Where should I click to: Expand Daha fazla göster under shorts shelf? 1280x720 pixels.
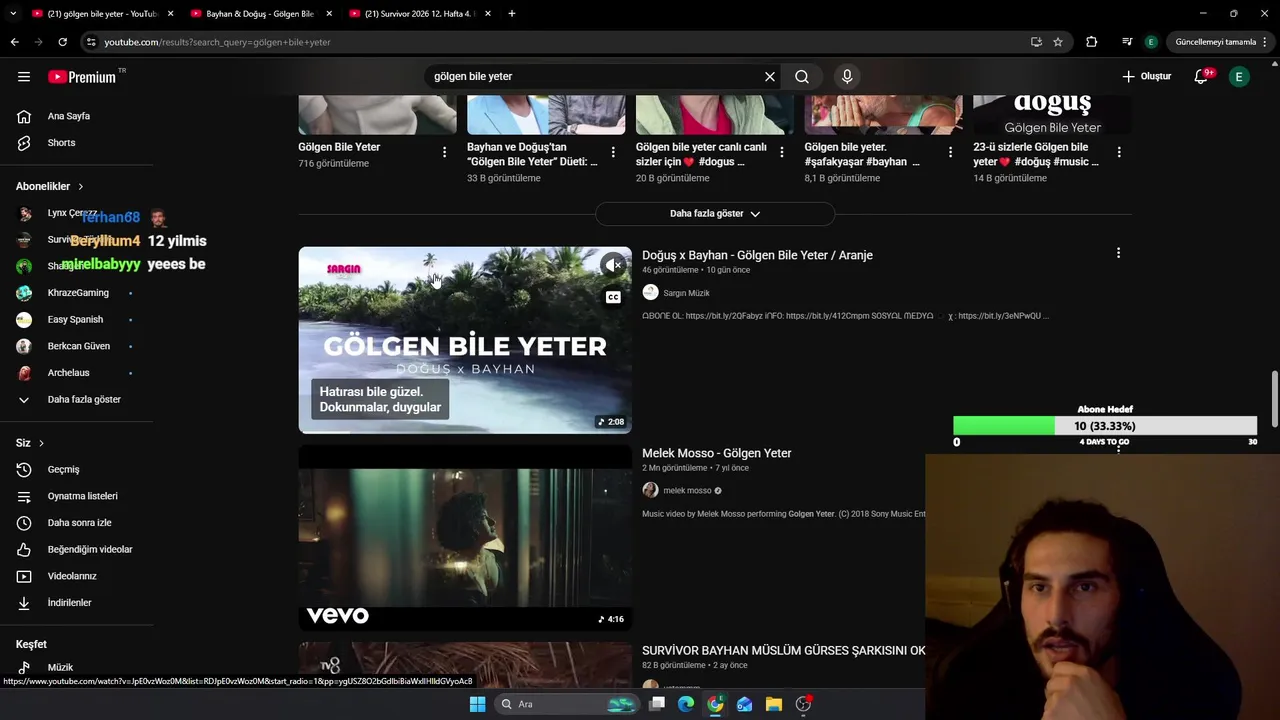(715, 214)
